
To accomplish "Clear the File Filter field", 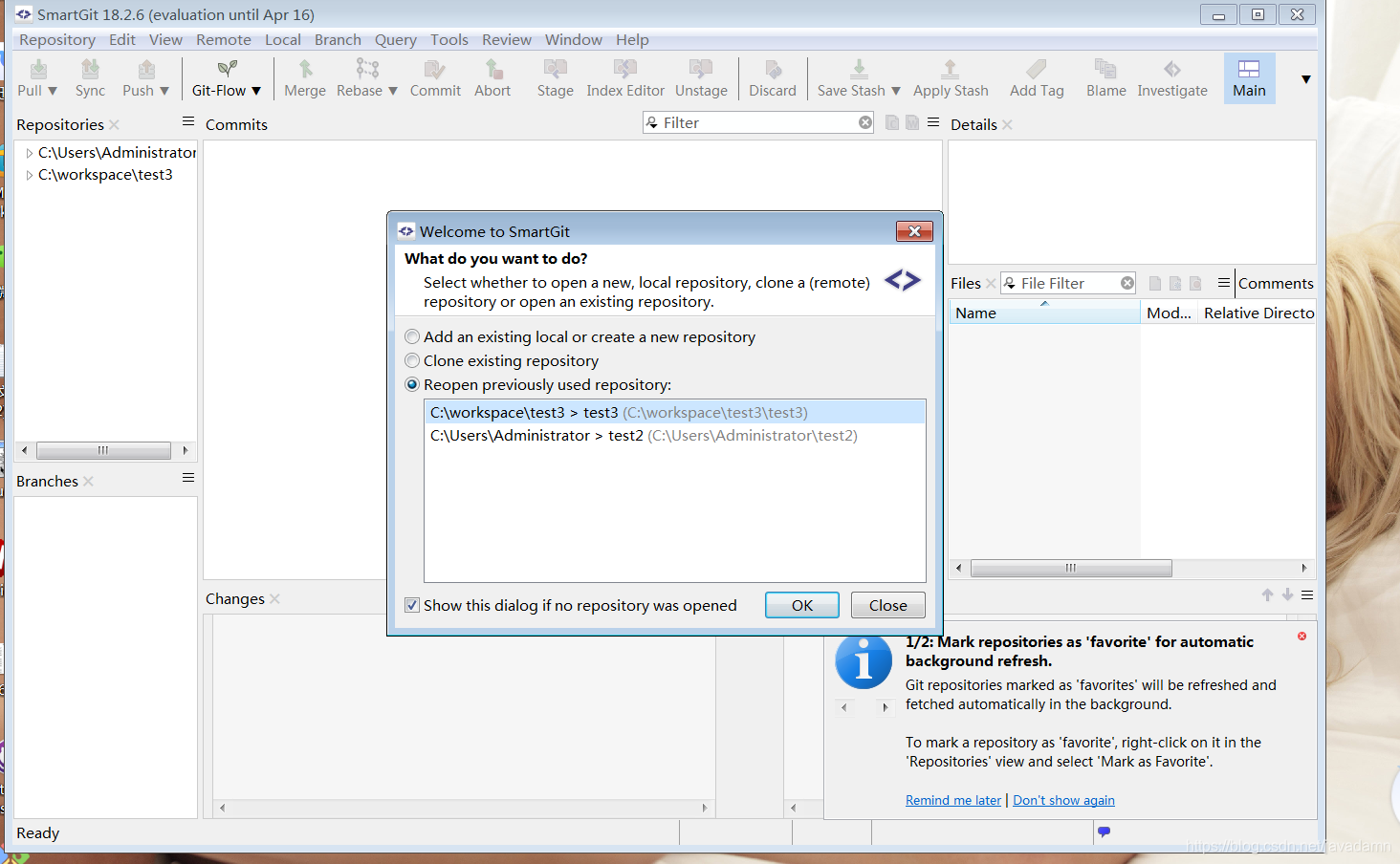I will click(x=1127, y=283).
